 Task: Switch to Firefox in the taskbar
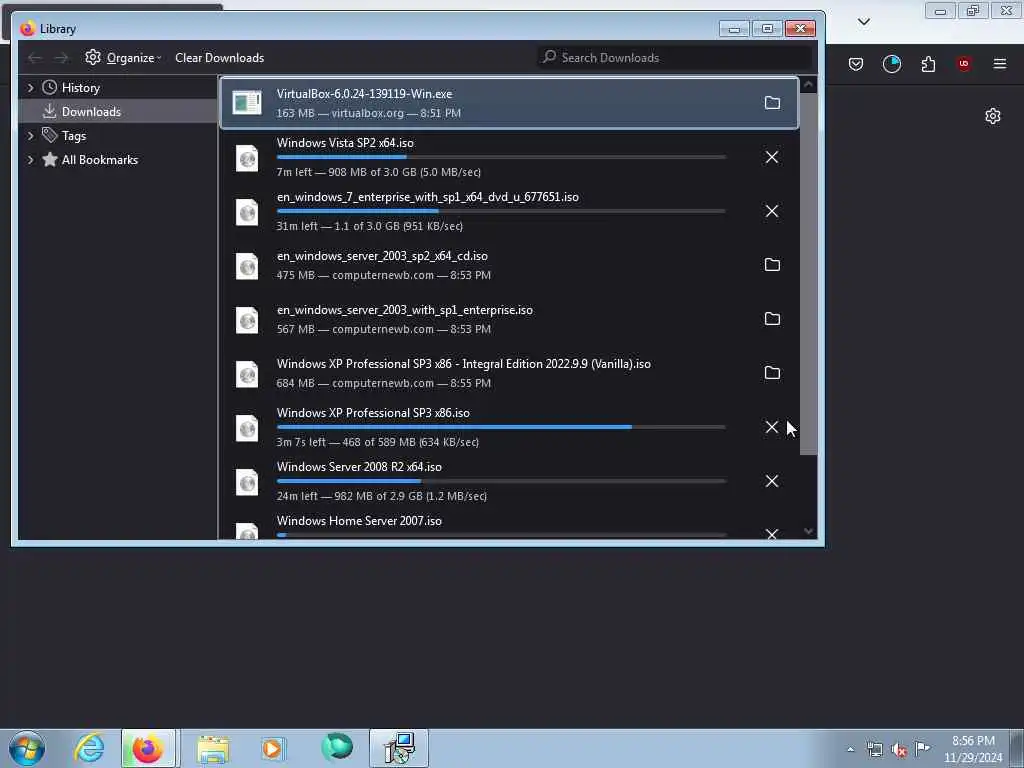(x=148, y=748)
